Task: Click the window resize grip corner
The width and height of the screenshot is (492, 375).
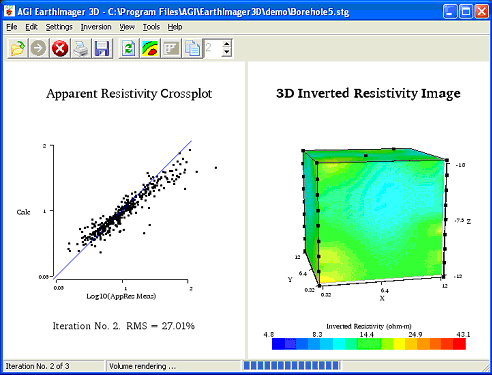Action: 486,367
